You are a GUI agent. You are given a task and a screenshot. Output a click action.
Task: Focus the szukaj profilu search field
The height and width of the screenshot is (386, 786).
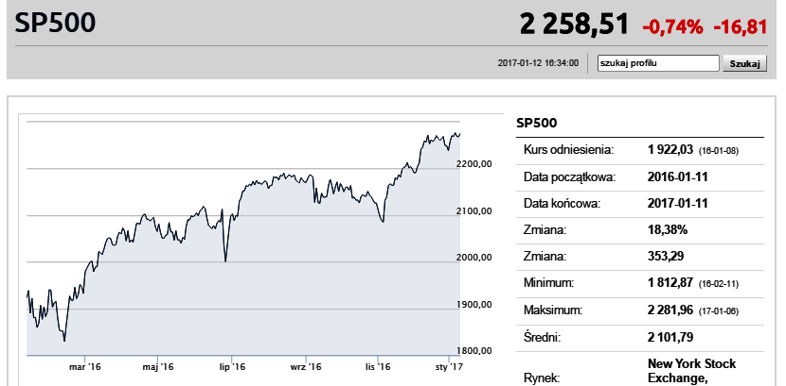click(658, 64)
